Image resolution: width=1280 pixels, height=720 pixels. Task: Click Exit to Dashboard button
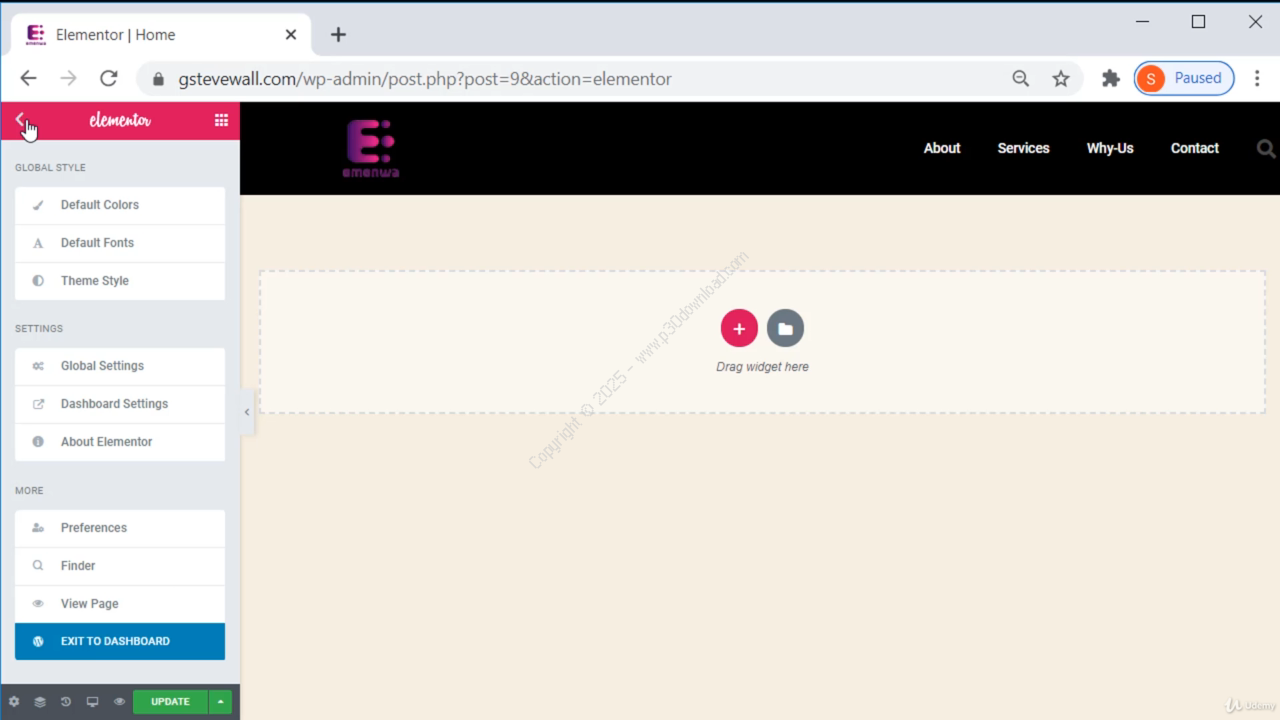point(120,642)
